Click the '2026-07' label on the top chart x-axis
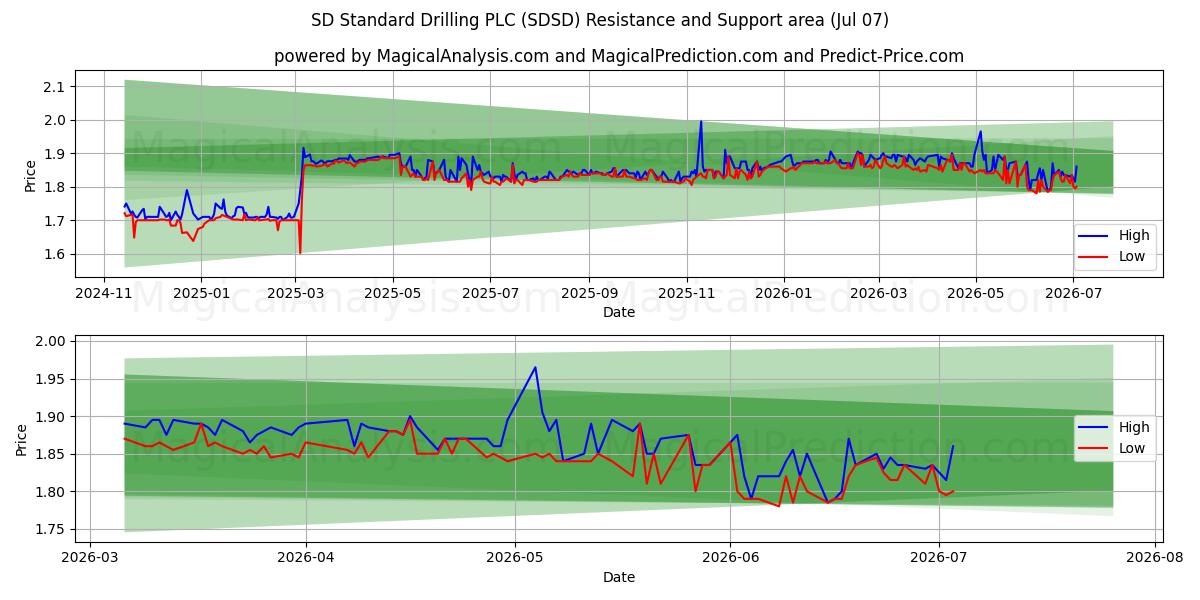This screenshot has height=600, width=1200. [1073, 296]
